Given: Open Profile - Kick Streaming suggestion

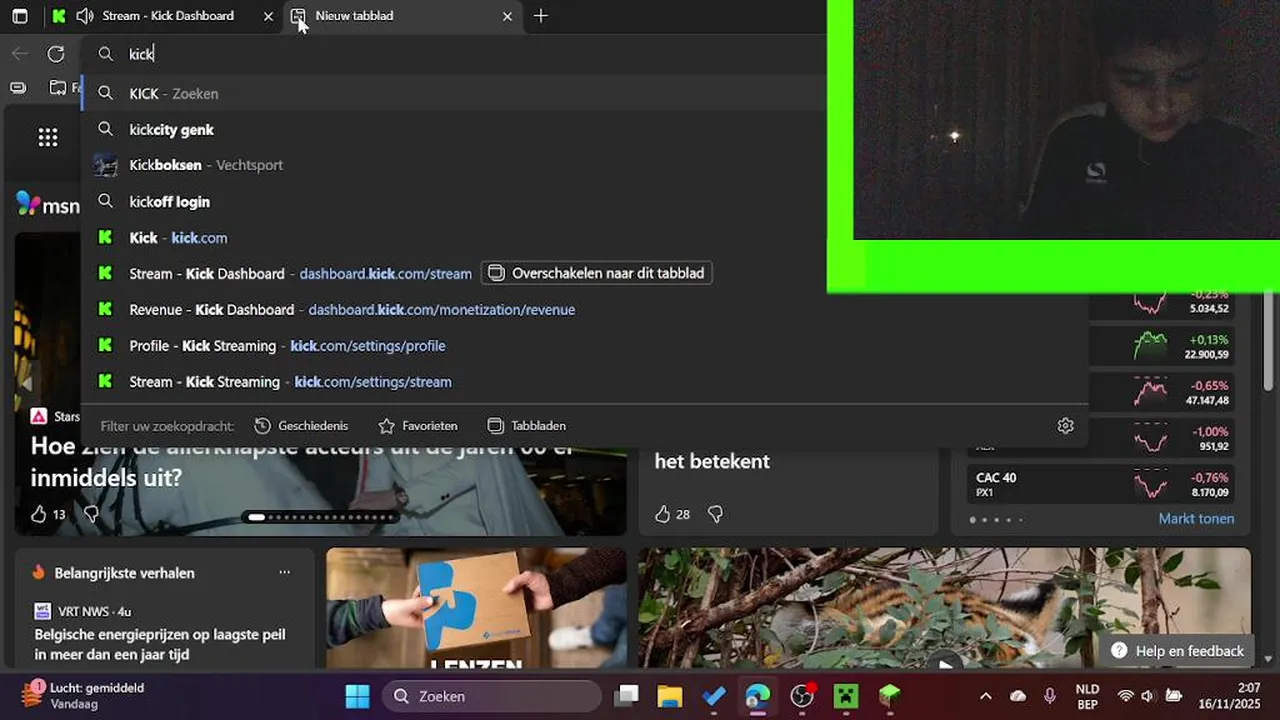Looking at the screenshot, I should point(585,345).
